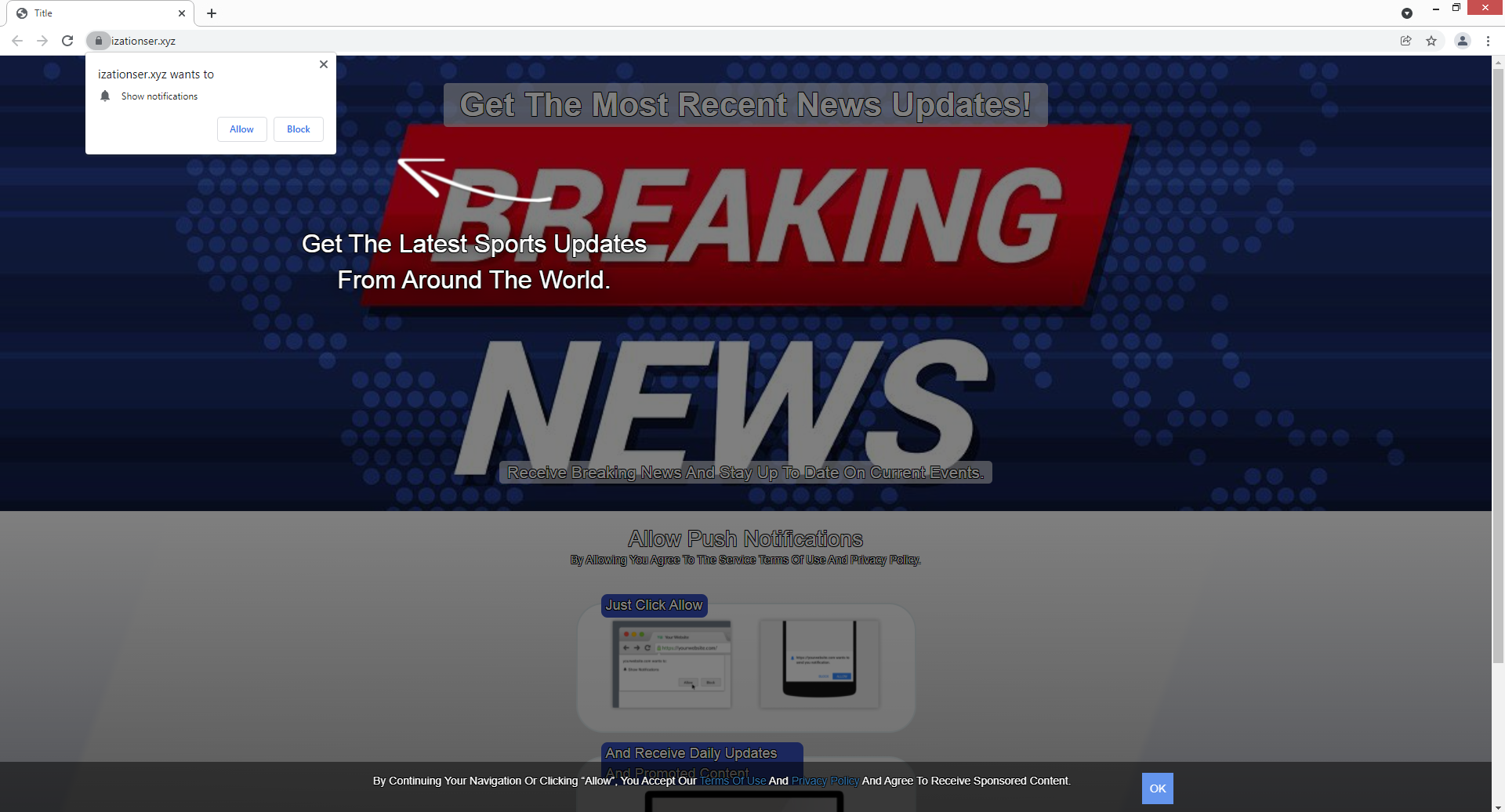Click the mobile phone Allow illustration thumbnail
1505x812 pixels.
(819, 664)
